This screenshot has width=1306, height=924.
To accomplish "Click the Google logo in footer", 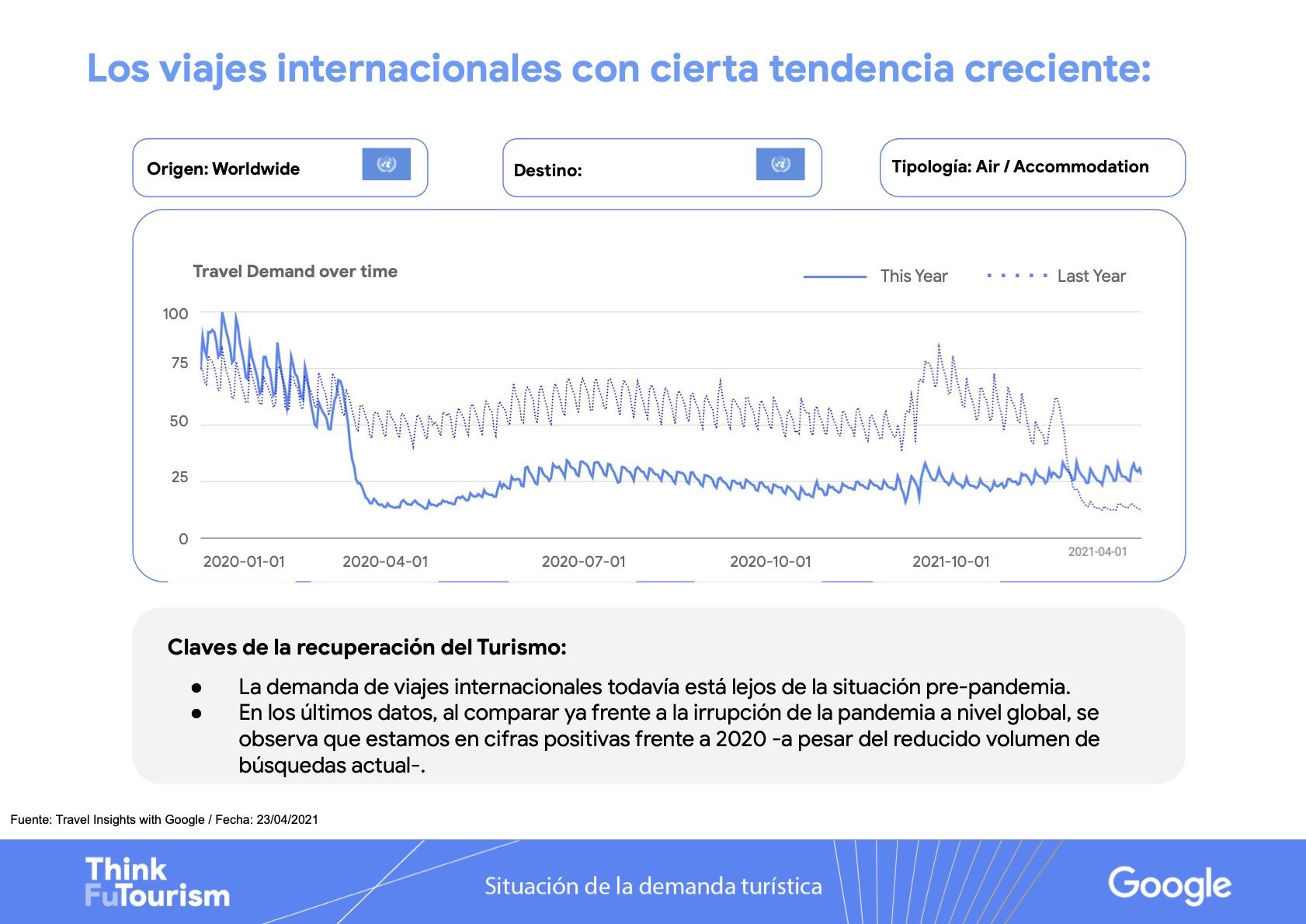I will 1169,885.
